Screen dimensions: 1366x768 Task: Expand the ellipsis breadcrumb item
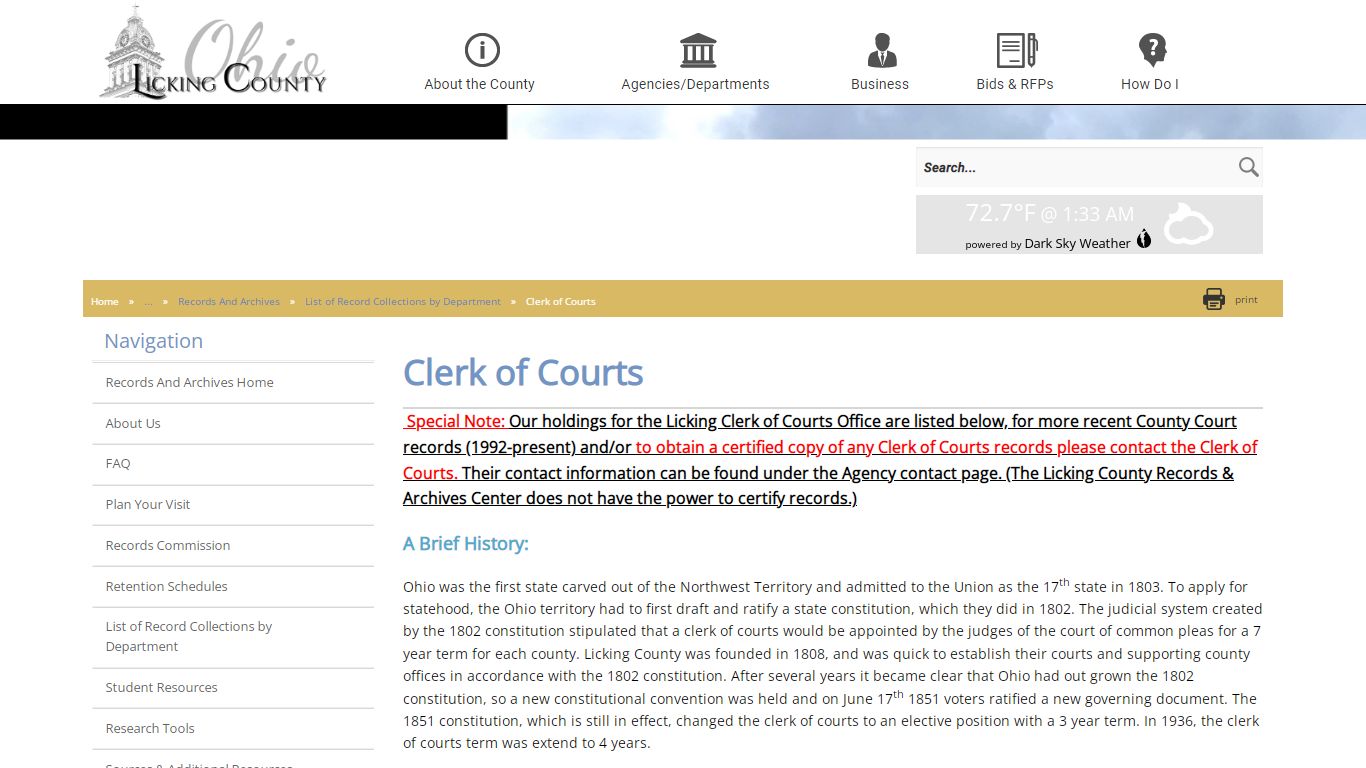pyautogui.click(x=148, y=301)
